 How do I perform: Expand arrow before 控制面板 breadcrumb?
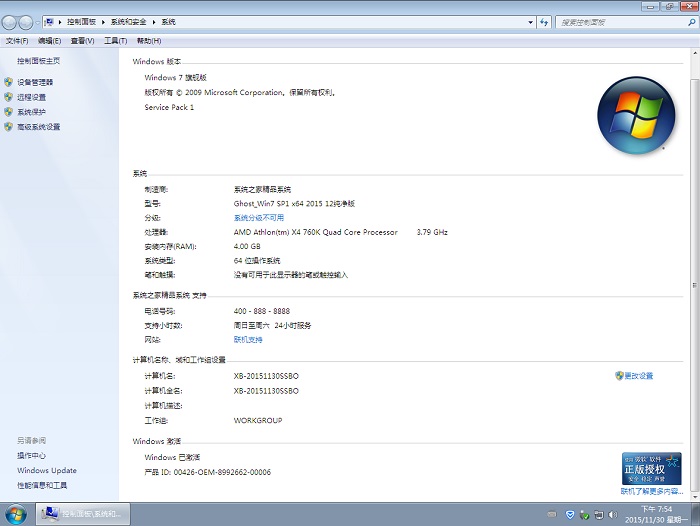point(60,22)
